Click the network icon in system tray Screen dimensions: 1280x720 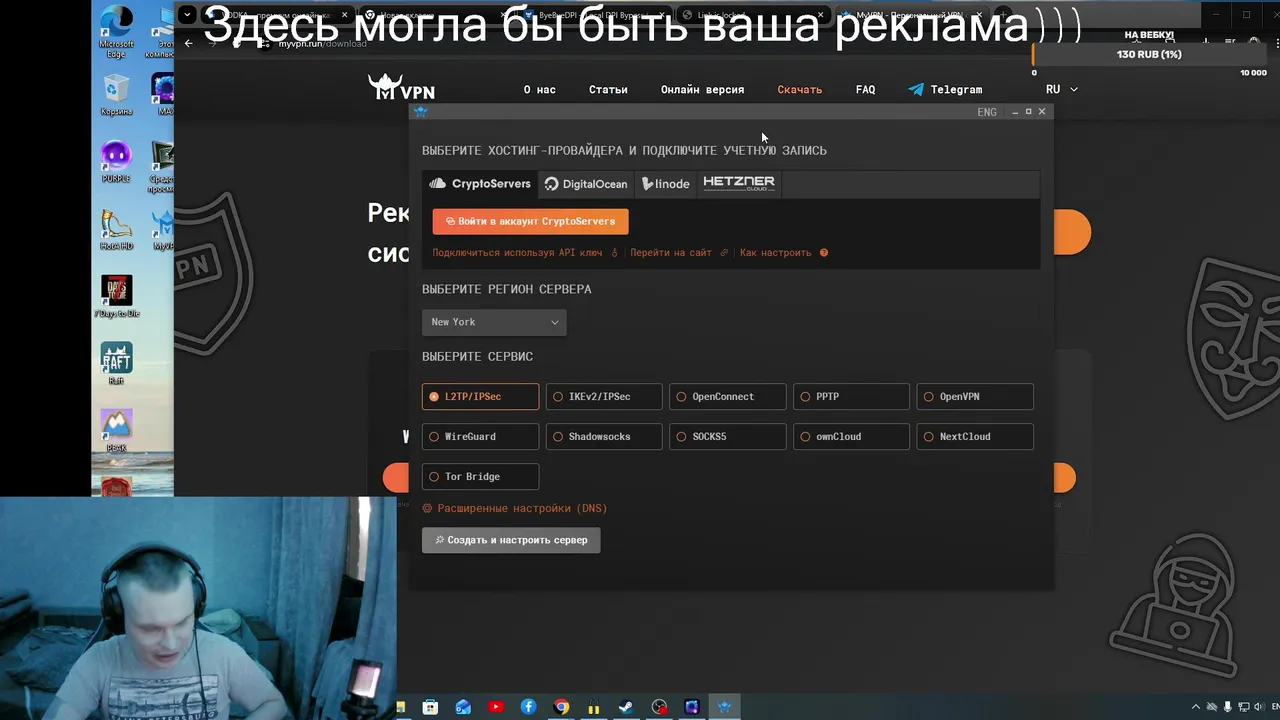pos(1243,707)
